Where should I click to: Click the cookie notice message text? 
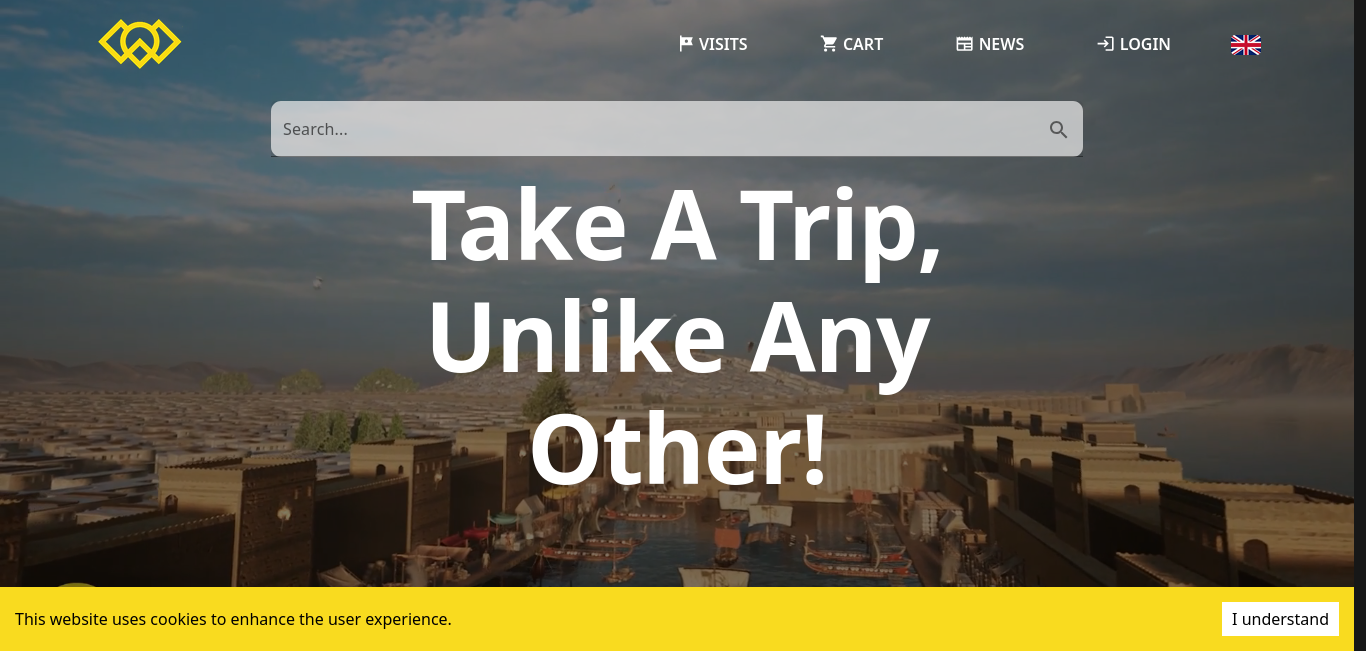pos(233,619)
